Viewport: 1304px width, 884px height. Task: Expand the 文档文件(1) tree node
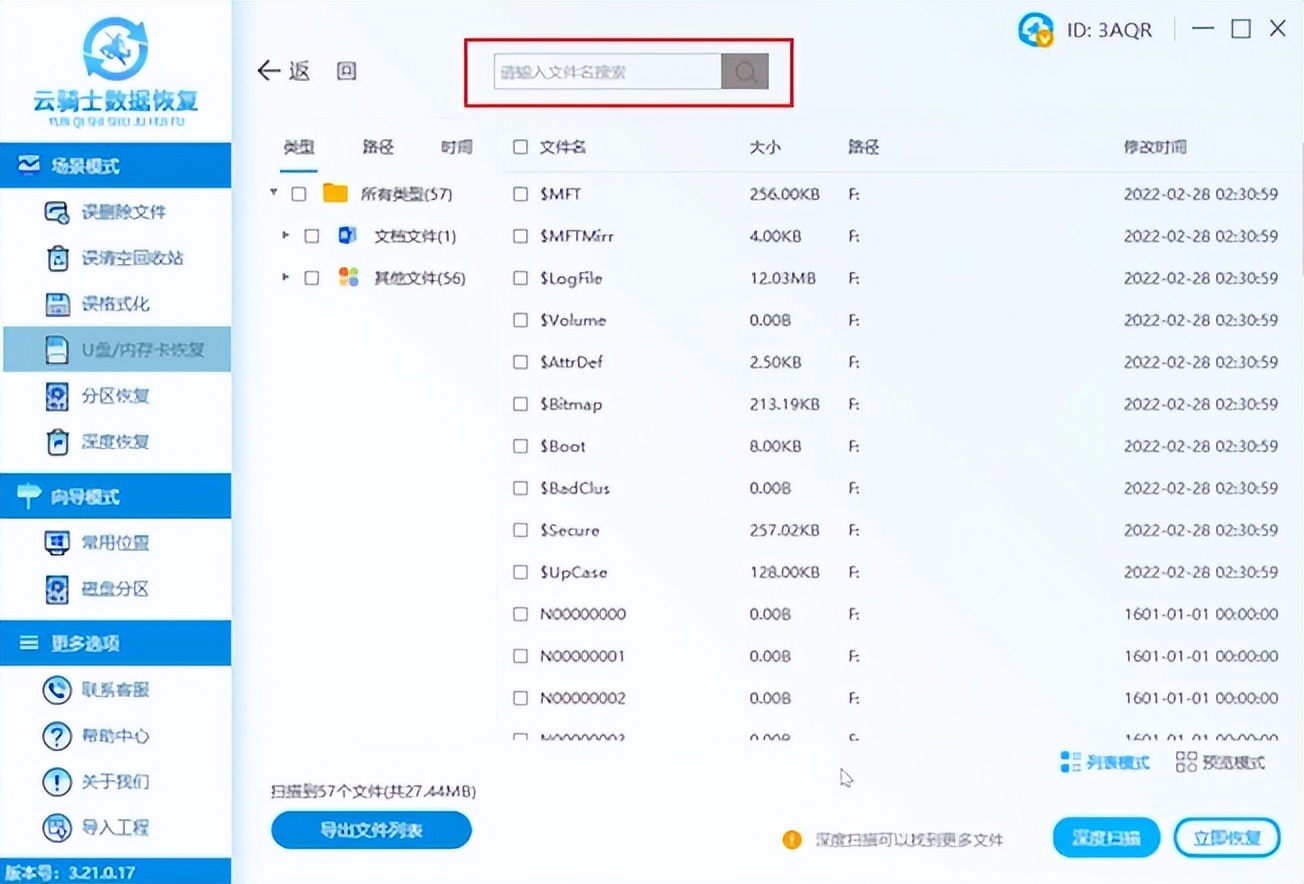(284, 236)
